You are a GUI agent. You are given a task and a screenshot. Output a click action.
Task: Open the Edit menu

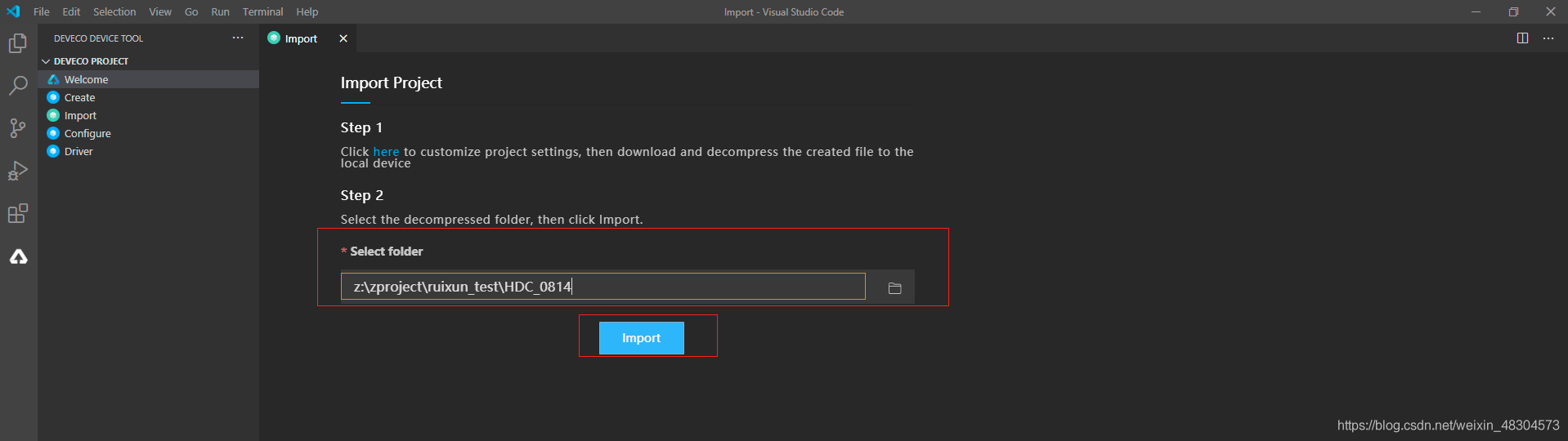pyautogui.click(x=71, y=11)
